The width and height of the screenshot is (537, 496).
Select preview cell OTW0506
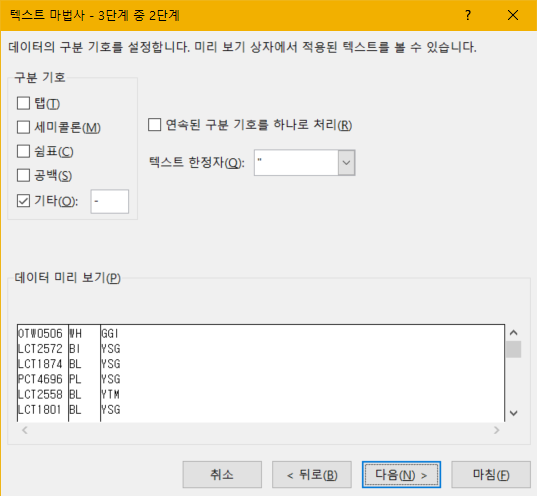point(40,333)
